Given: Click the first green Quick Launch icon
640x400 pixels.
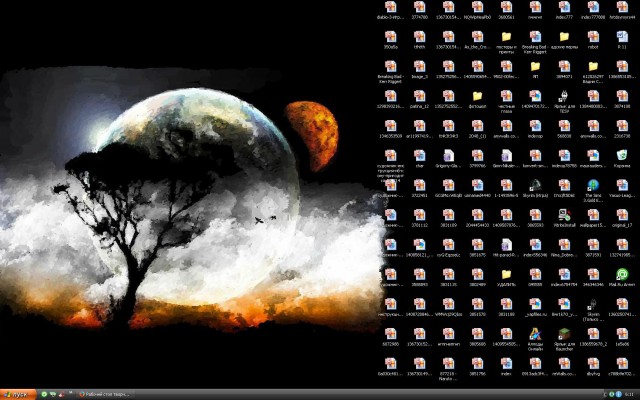Looking at the screenshot, I should [x=44, y=394].
